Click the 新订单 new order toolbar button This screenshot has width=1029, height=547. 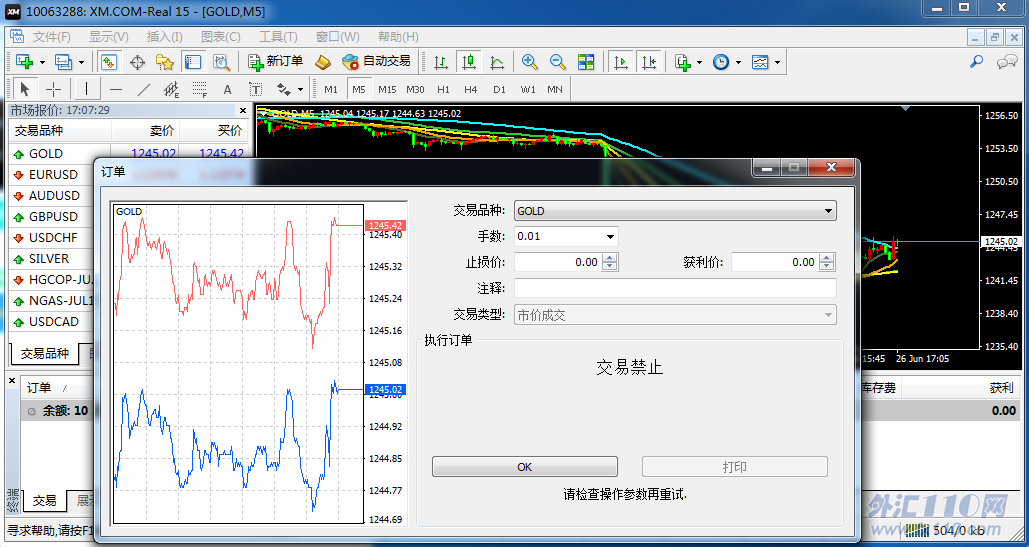[x=275, y=62]
